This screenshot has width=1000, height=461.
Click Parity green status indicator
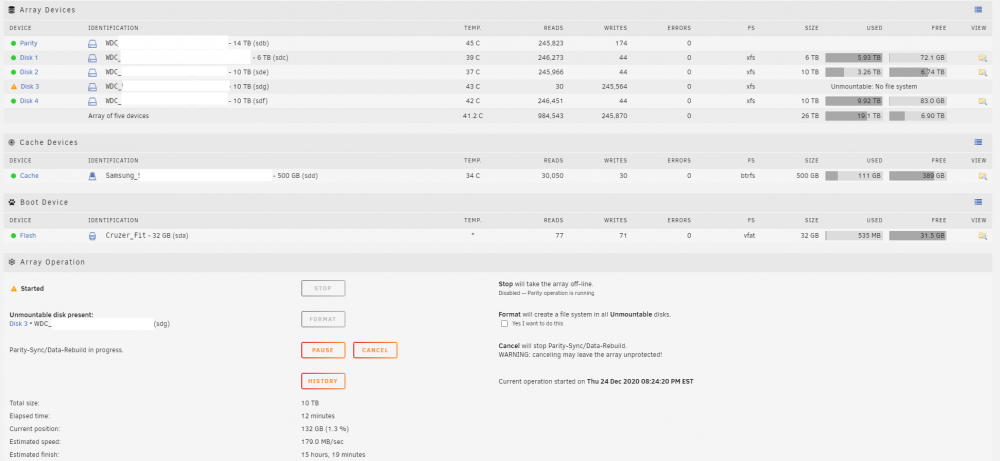click(13, 43)
